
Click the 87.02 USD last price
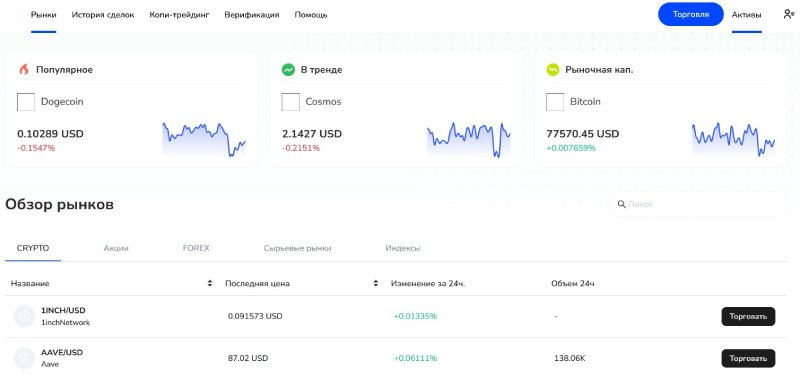248,358
